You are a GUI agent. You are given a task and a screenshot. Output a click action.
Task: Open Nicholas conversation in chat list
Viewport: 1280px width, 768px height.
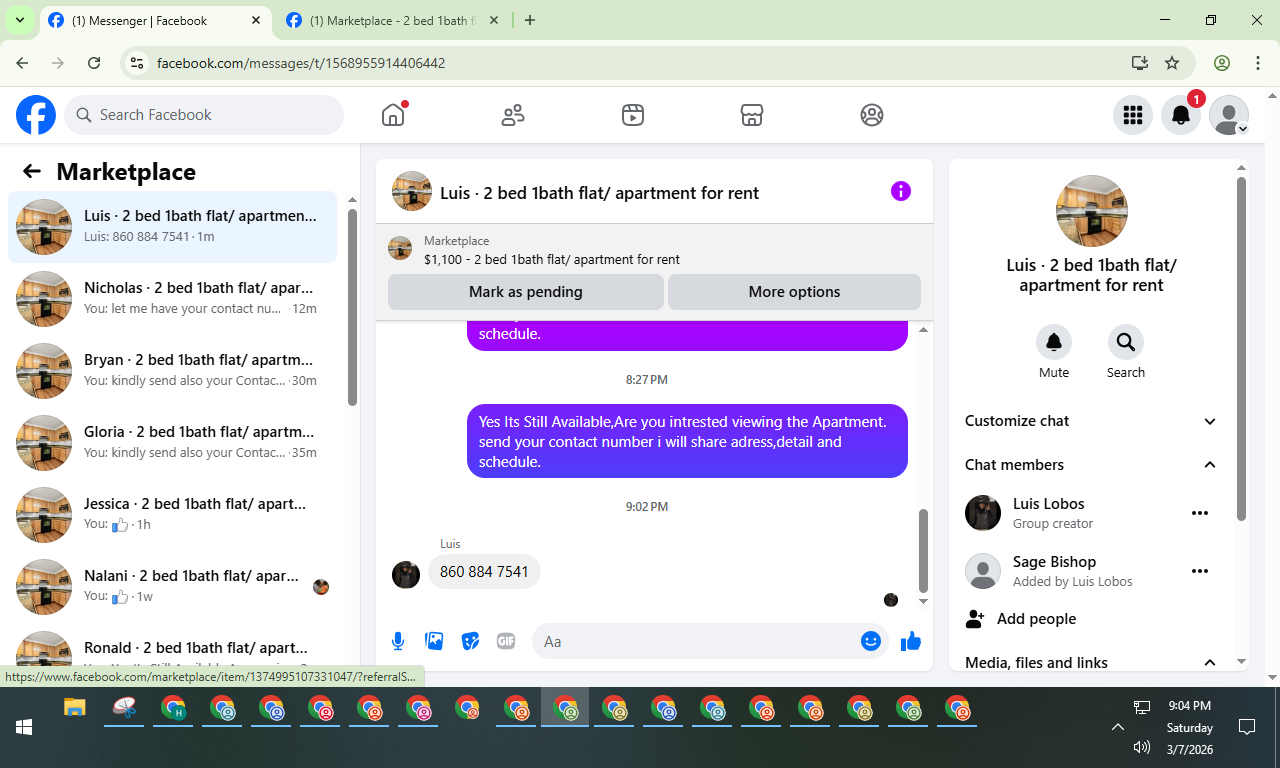172,299
